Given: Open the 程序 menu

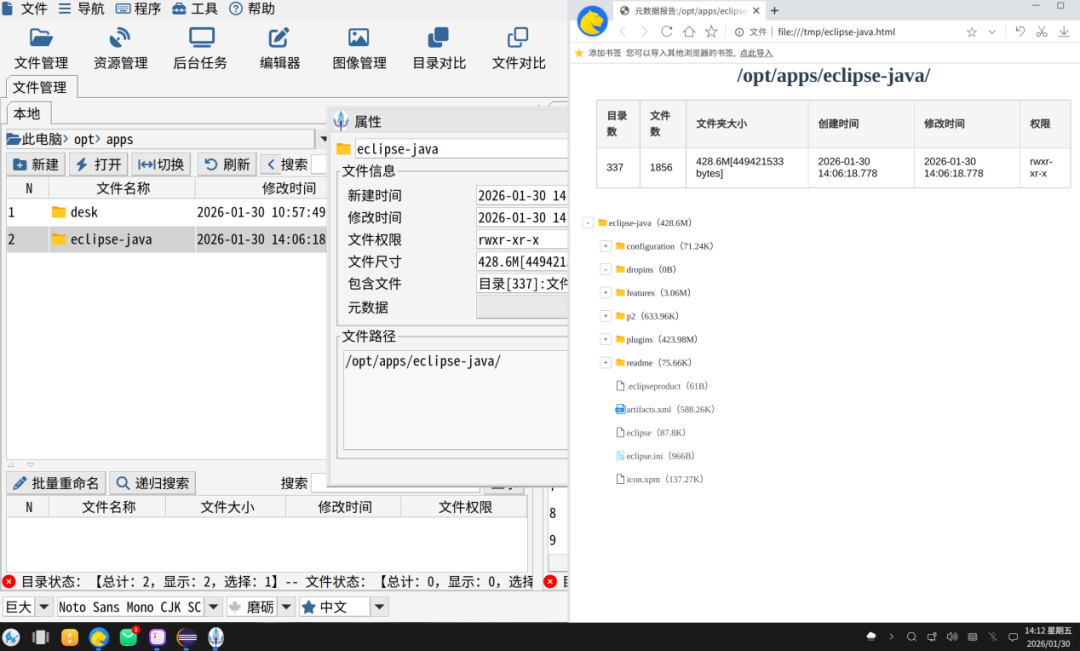Looking at the screenshot, I should coord(138,9).
